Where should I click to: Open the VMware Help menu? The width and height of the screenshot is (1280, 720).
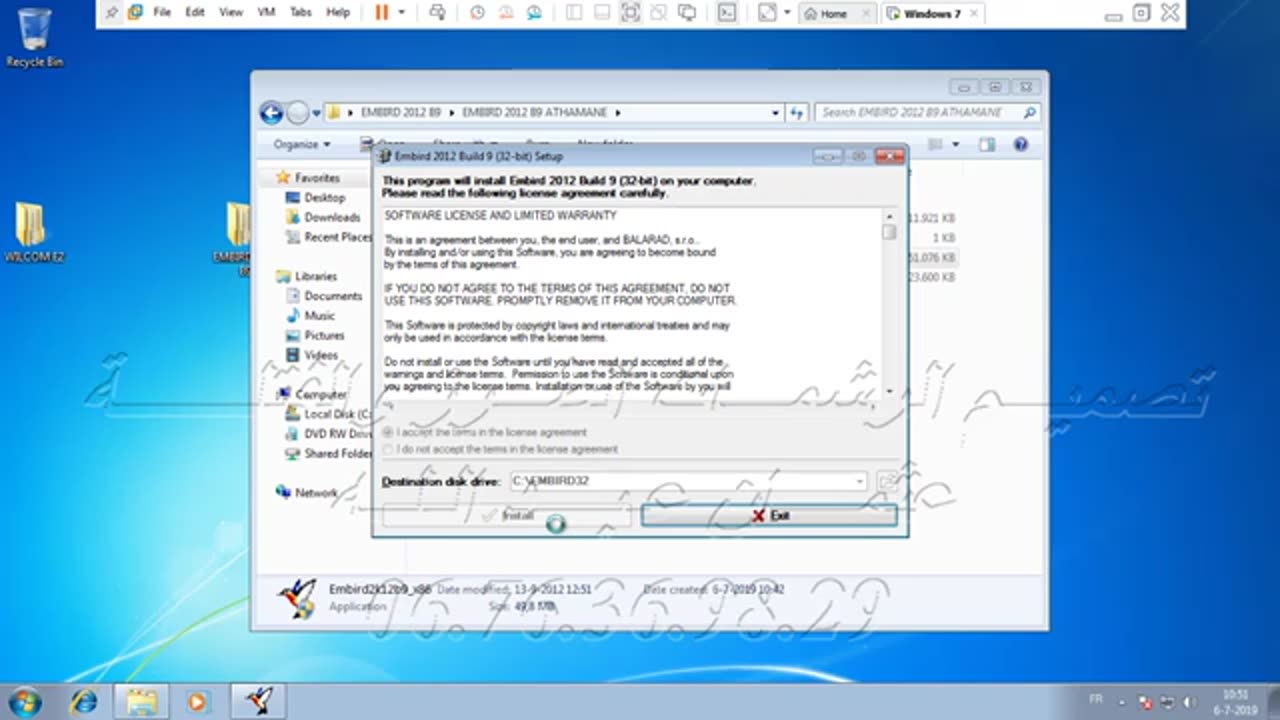pos(338,13)
